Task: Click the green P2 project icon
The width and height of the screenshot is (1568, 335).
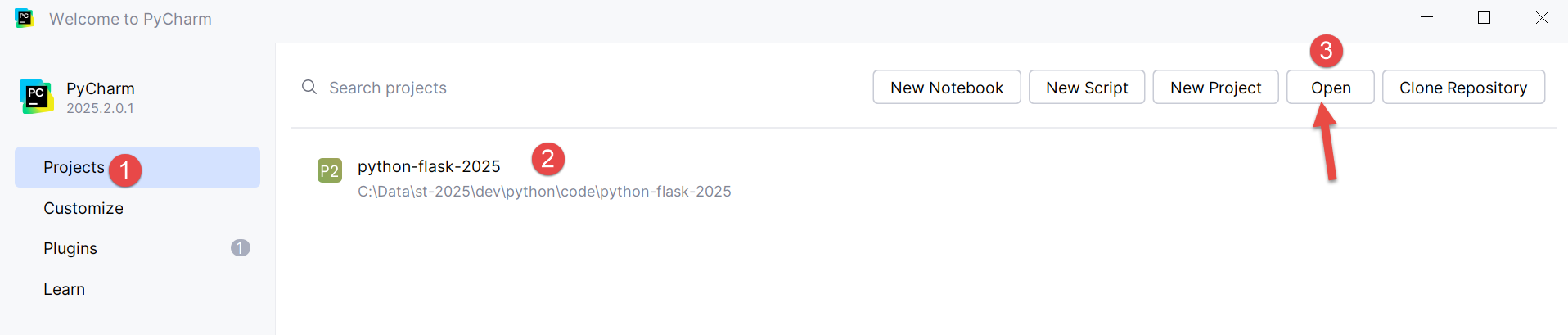Action: 329,170
